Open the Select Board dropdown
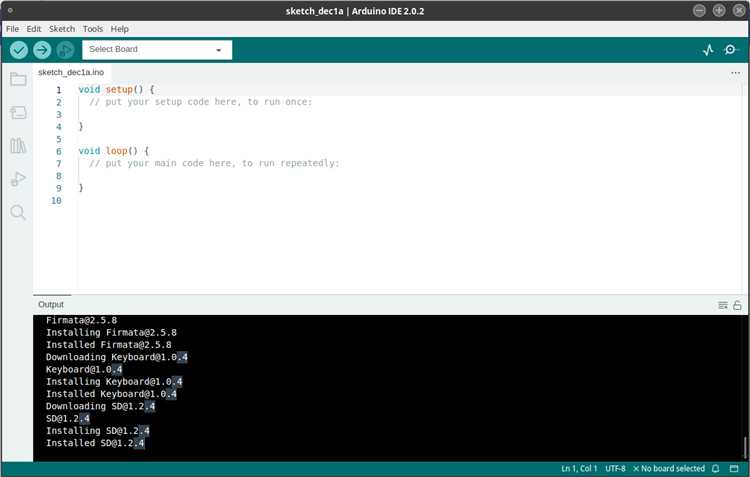This screenshot has width=750, height=477. click(x=157, y=50)
